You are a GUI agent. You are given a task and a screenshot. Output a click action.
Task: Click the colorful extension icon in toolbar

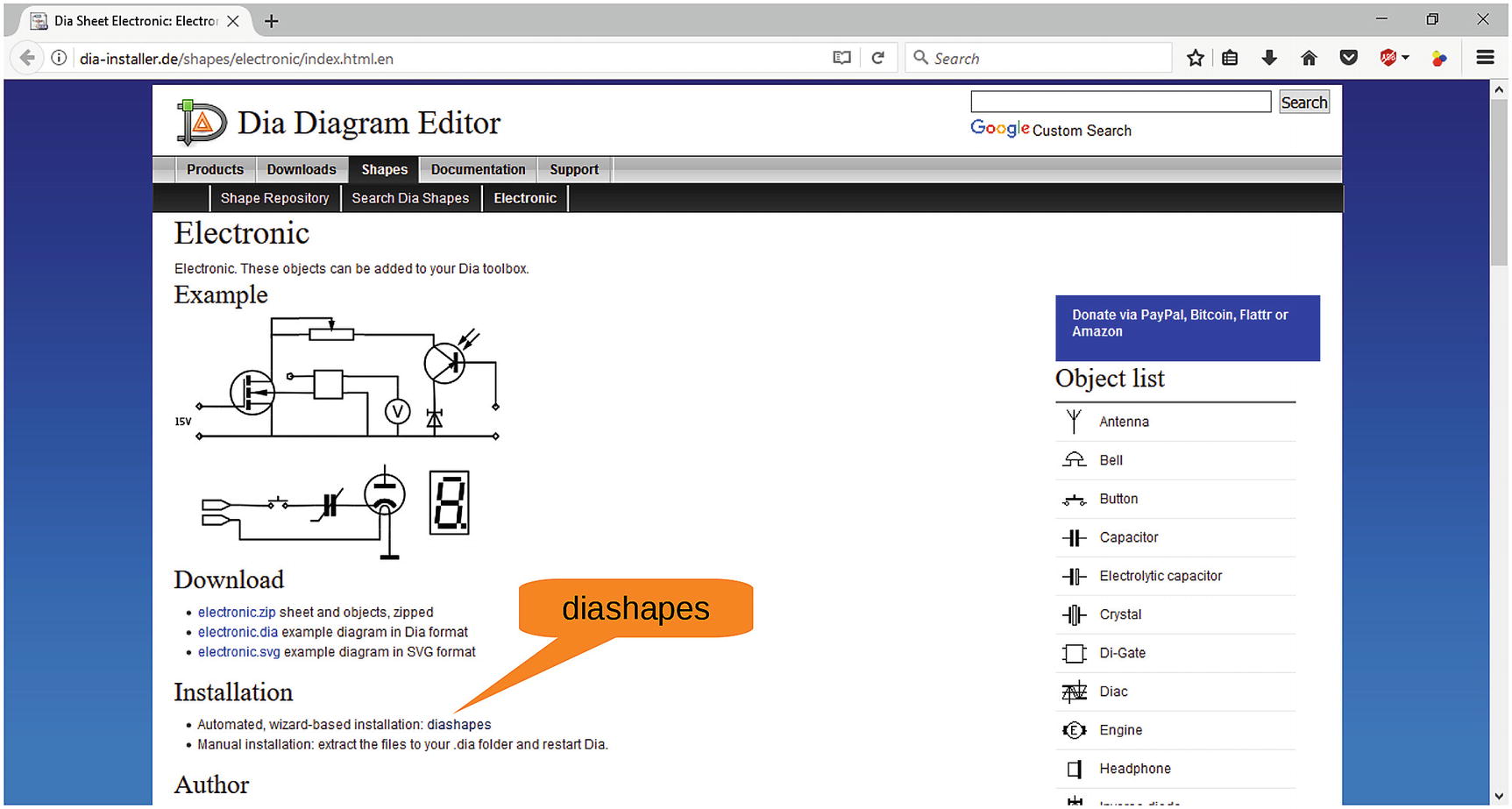[x=1438, y=59]
